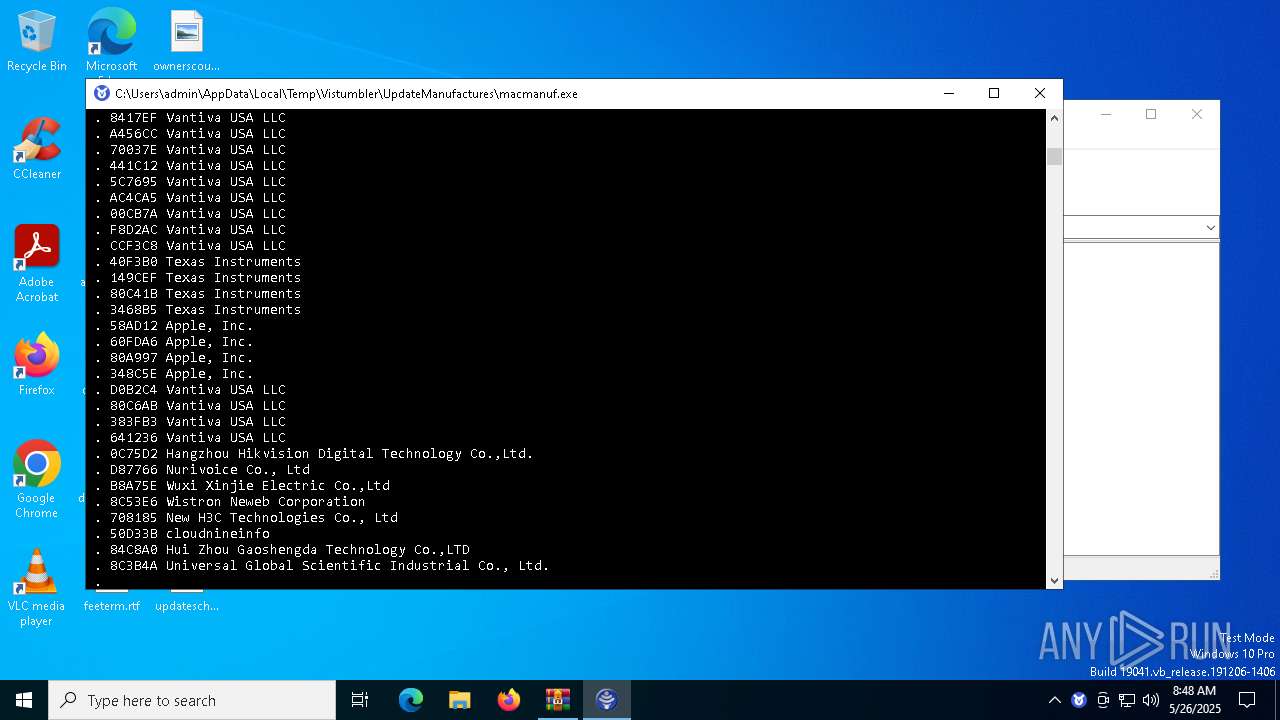1280x720 pixels.
Task: Open the notification center icon
Action: (x=1247, y=700)
